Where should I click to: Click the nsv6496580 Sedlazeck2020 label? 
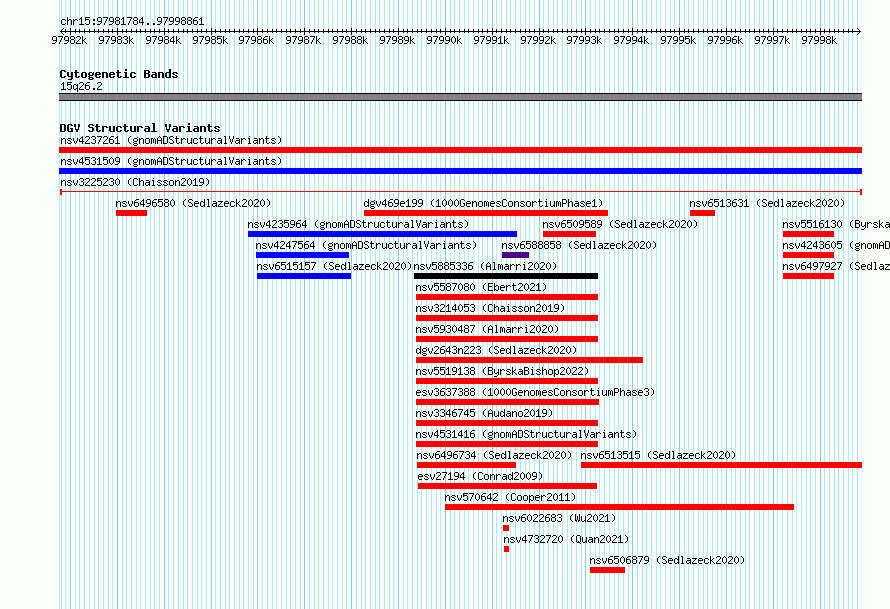pyautogui.click(x=194, y=203)
